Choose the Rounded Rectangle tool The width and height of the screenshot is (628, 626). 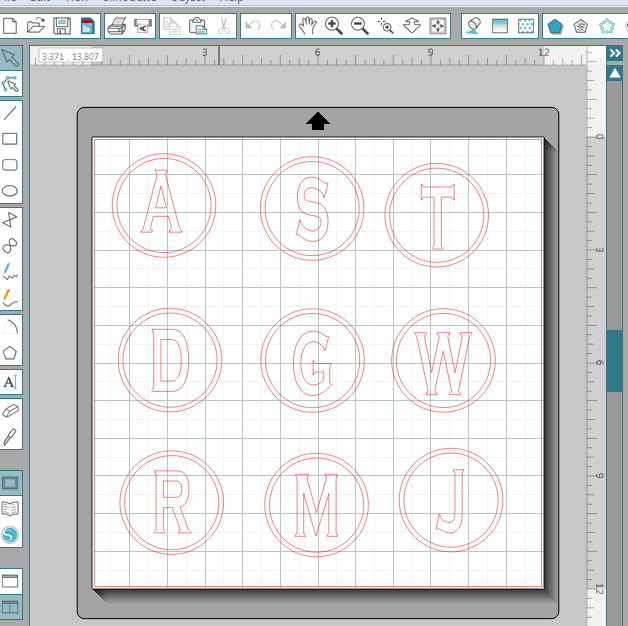tap(10, 165)
